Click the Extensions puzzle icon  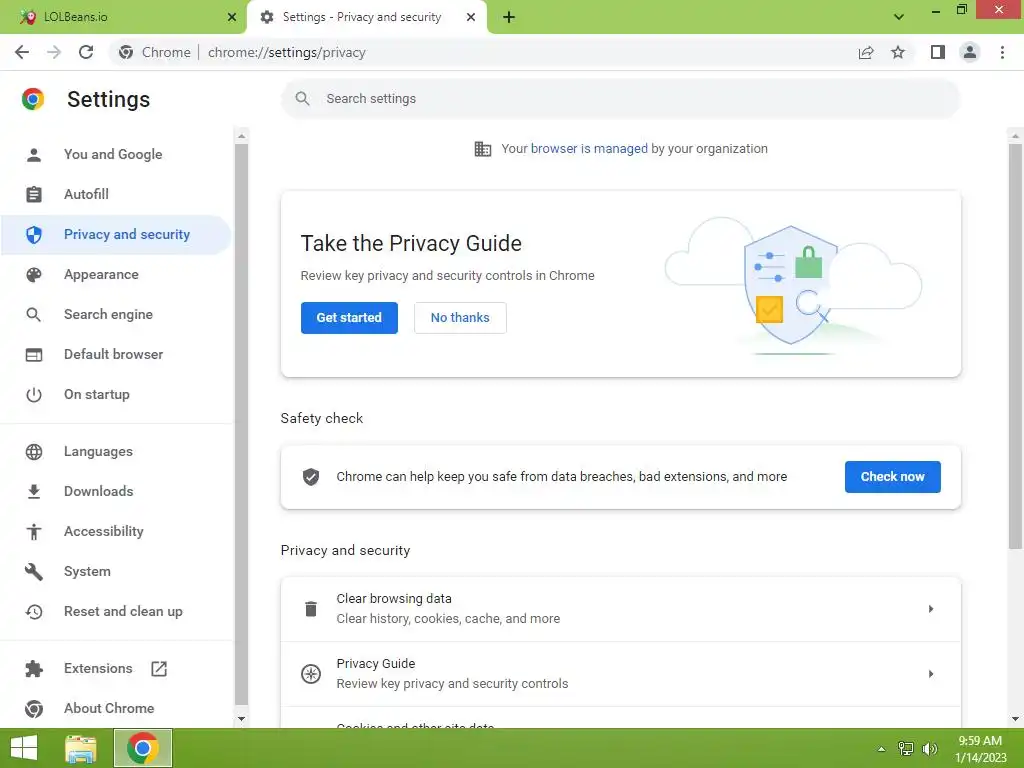(x=34, y=668)
